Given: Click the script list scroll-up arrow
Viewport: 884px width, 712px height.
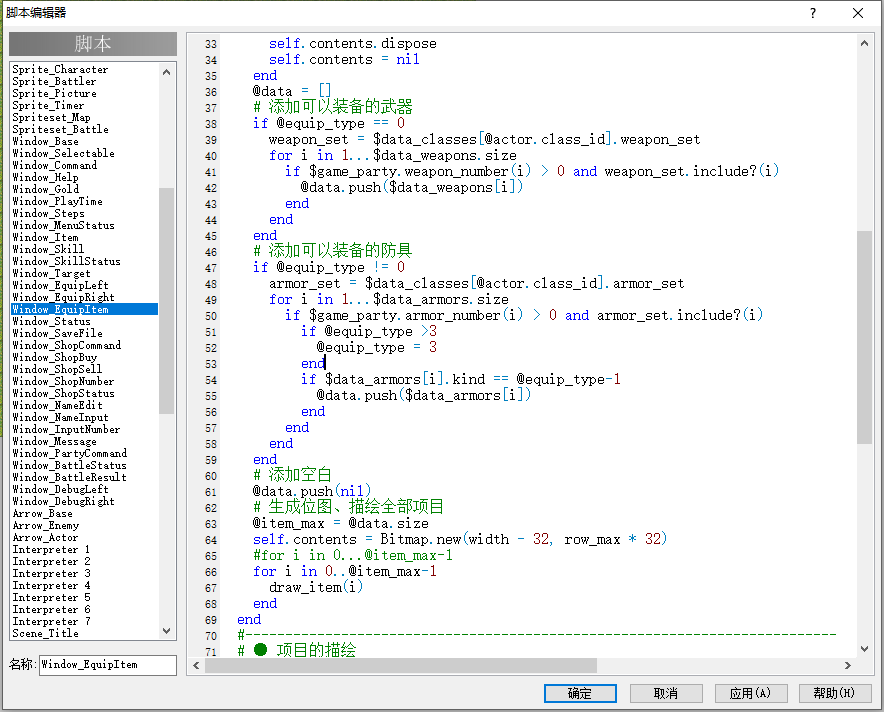Looking at the screenshot, I should 166,72.
